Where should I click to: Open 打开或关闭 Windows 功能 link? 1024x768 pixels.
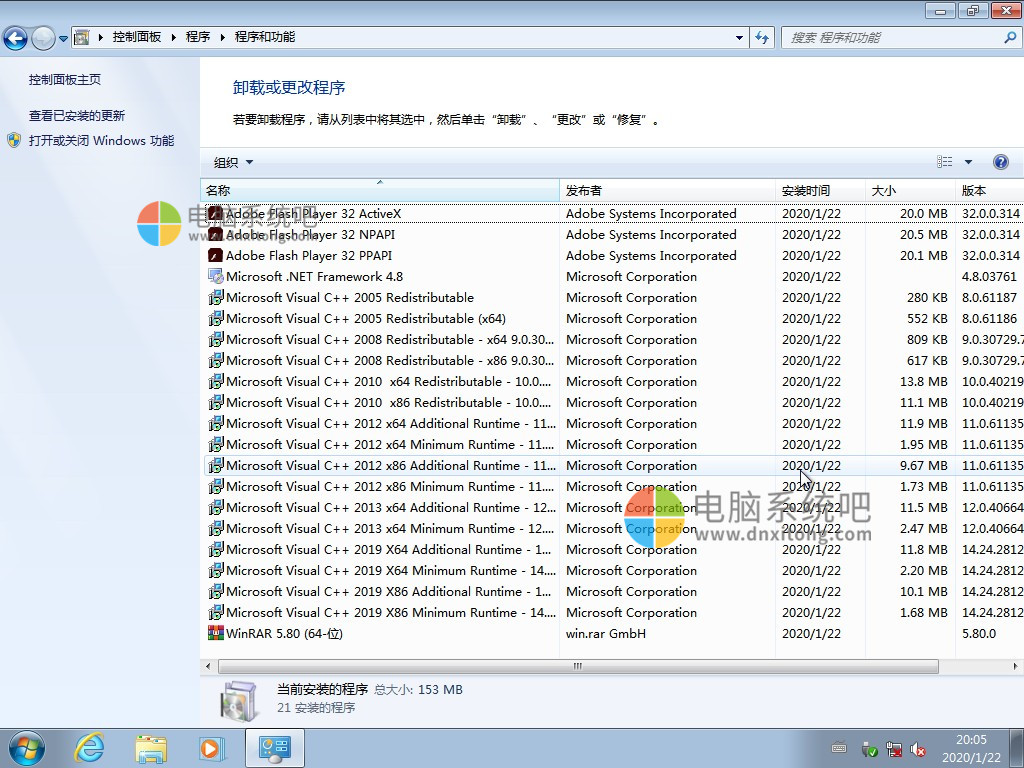click(101, 141)
